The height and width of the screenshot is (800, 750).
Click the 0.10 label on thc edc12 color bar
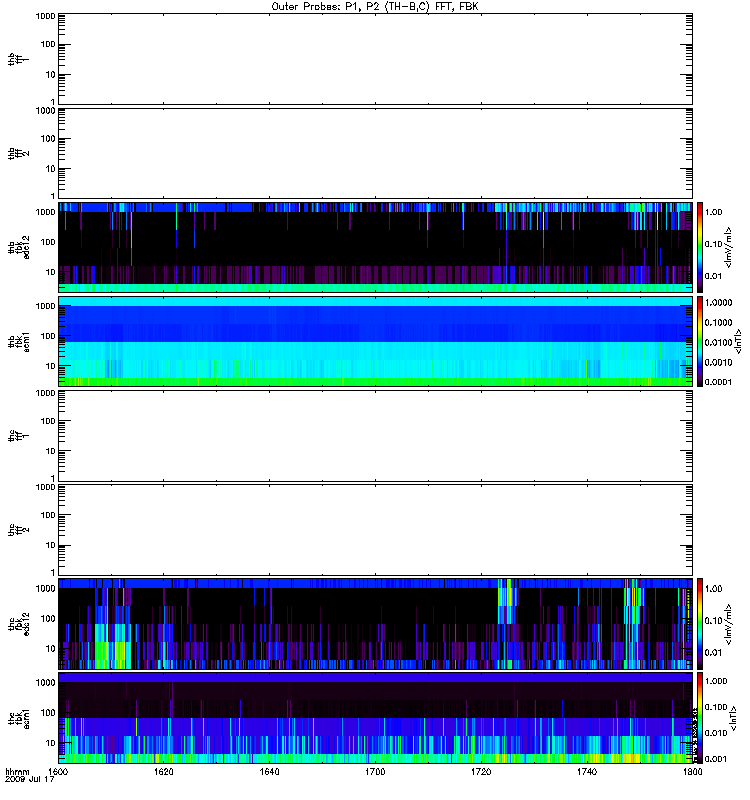click(714, 620)
